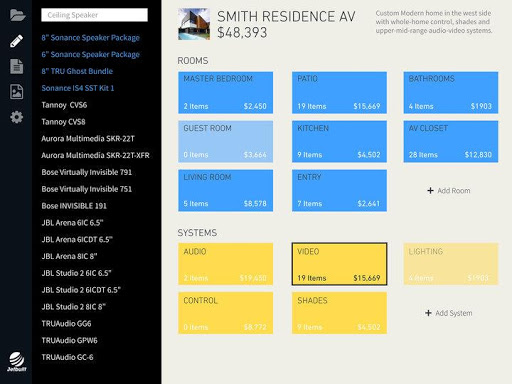Open the Patio room tile
512x384 pixels.
pyautogui.click(x=339, y=93)
